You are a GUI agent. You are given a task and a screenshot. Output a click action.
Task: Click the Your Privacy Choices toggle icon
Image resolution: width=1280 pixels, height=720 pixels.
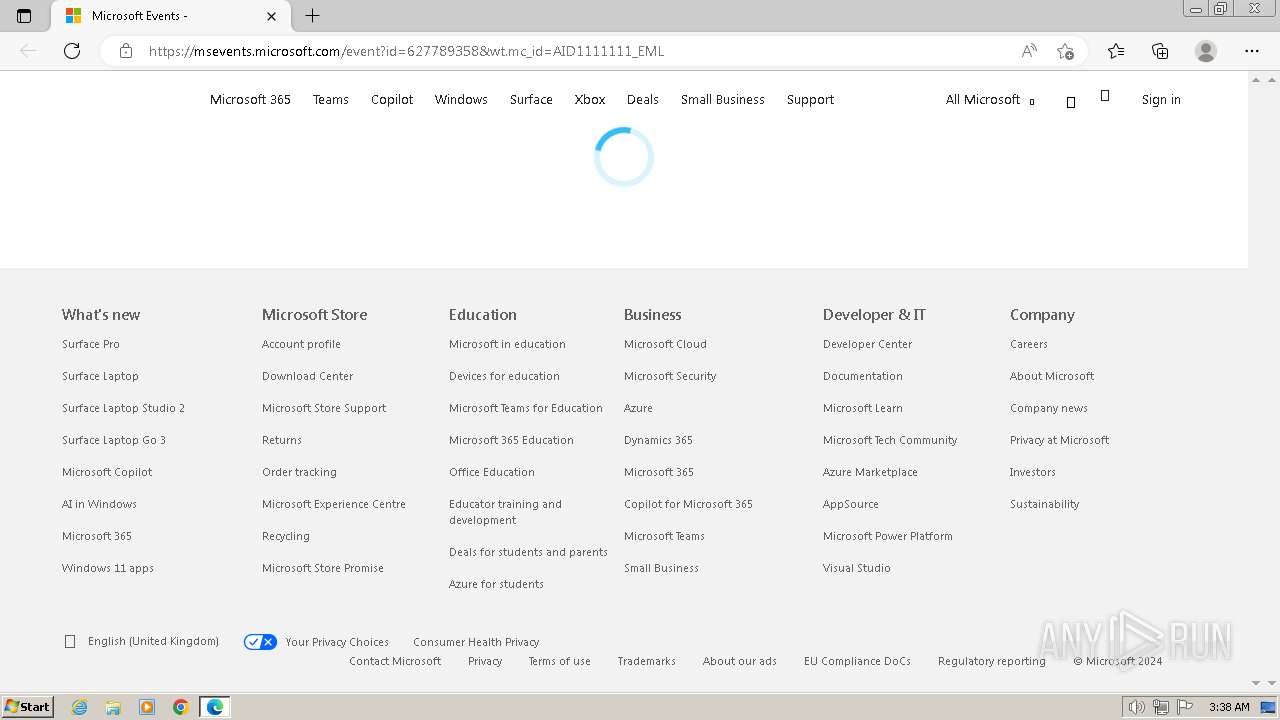point(260,642)
